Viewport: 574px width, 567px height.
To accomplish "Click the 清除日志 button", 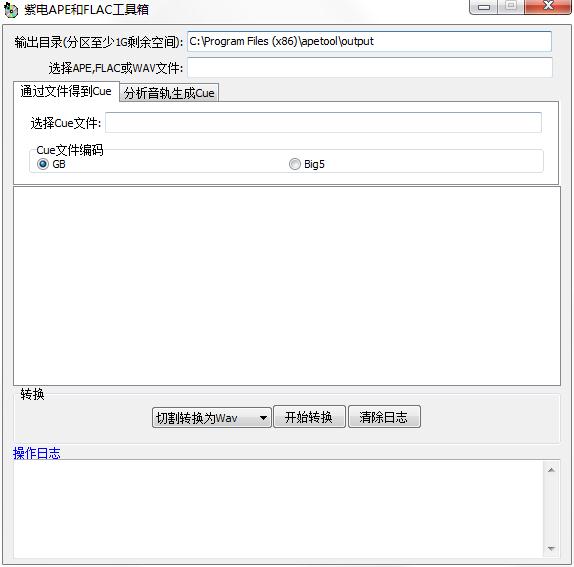I will 384,417.
